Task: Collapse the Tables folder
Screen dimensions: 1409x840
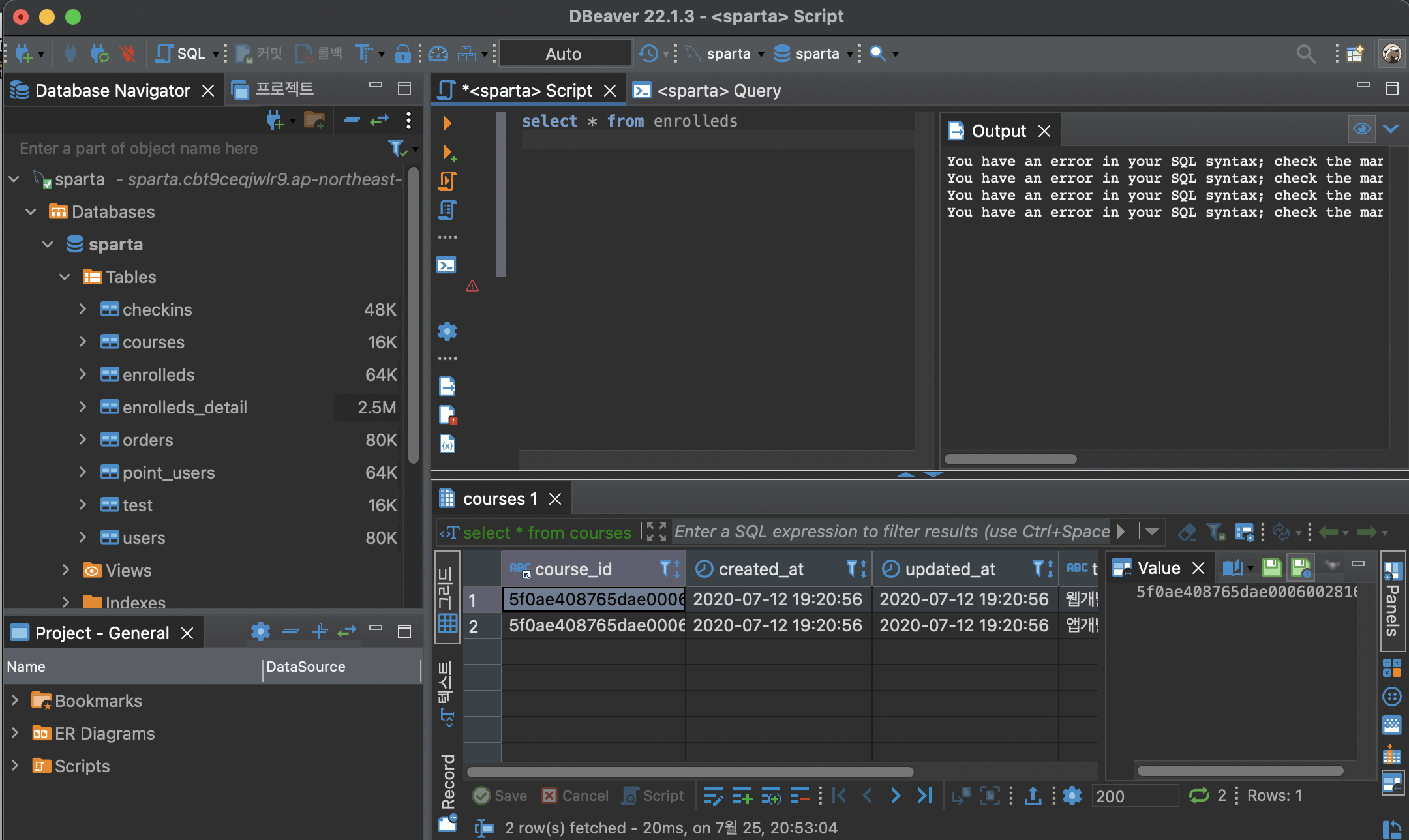Action: point(65,277)
